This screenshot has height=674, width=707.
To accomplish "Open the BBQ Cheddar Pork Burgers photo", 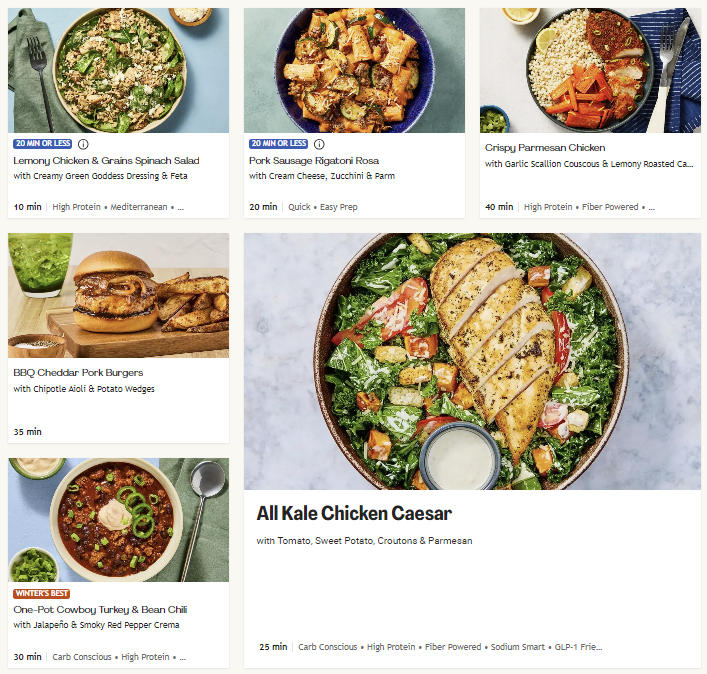I will pos(118,295).
